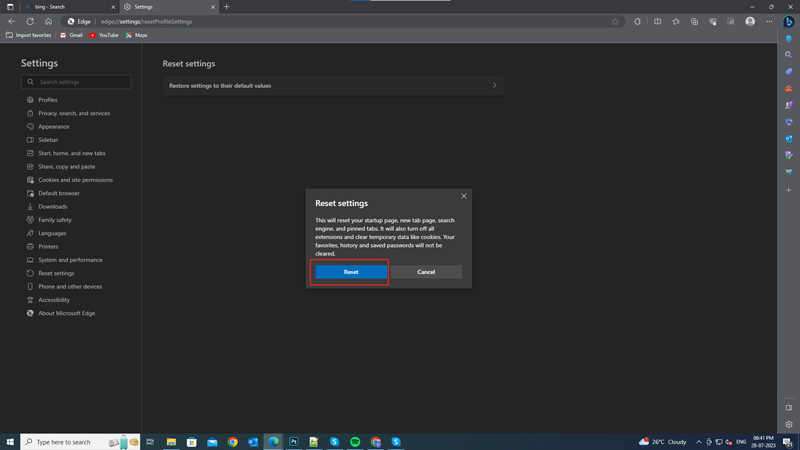Open the Extensions toolbar icon
Screen dimensions: 800x450
pyautogui.click(x=637, y=21)
